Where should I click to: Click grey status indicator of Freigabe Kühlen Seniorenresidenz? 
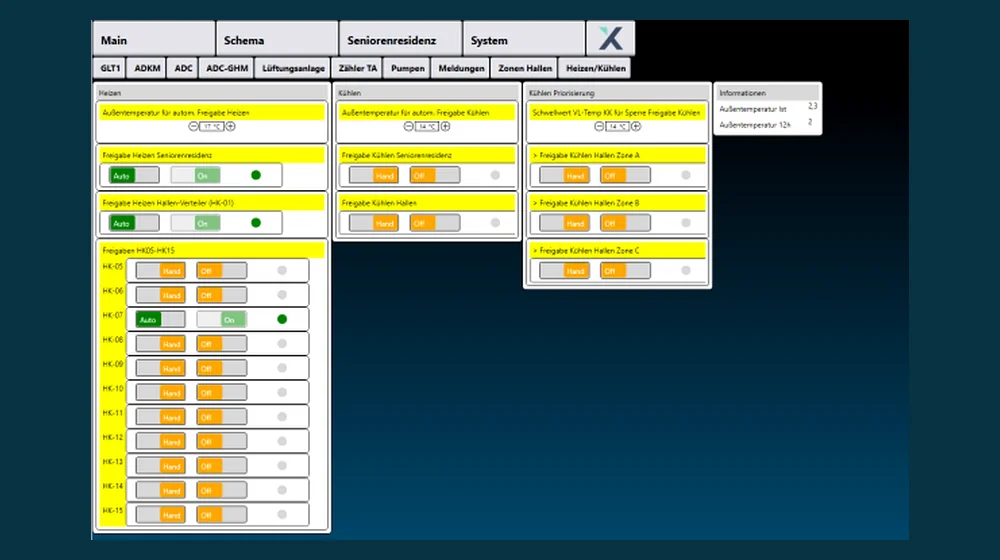(495, 175)
